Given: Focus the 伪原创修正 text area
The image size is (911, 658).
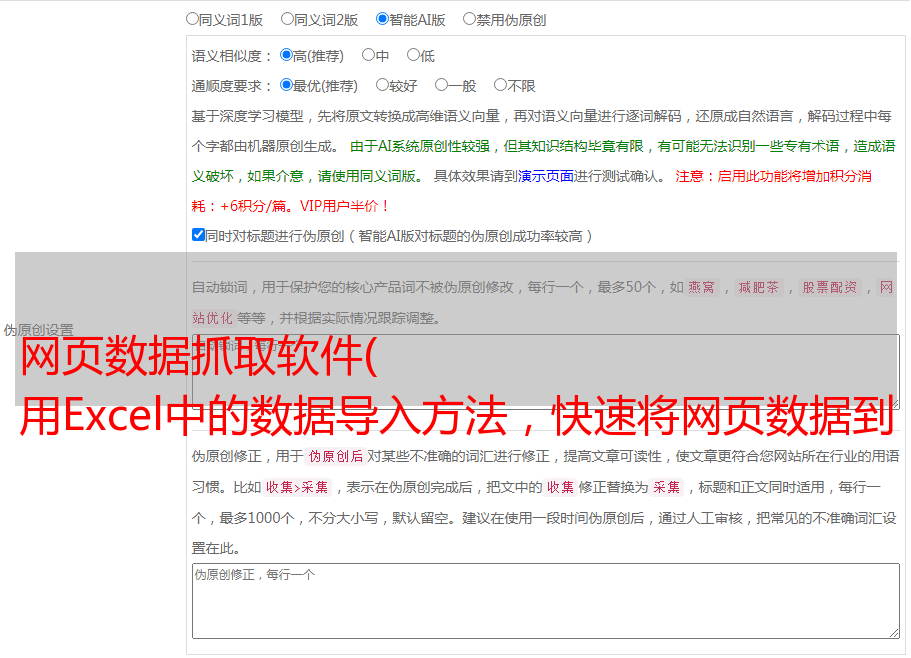Looking at the screenshot, I should tap(545, 600).
